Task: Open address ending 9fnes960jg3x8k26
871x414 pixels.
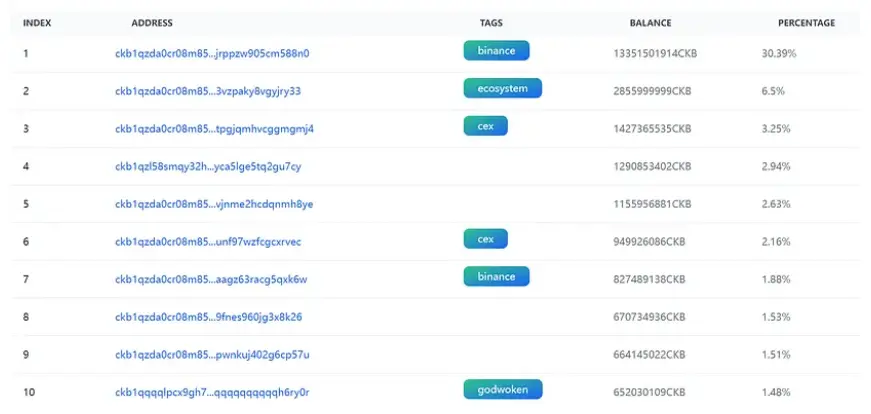Action: coord(208,317)
